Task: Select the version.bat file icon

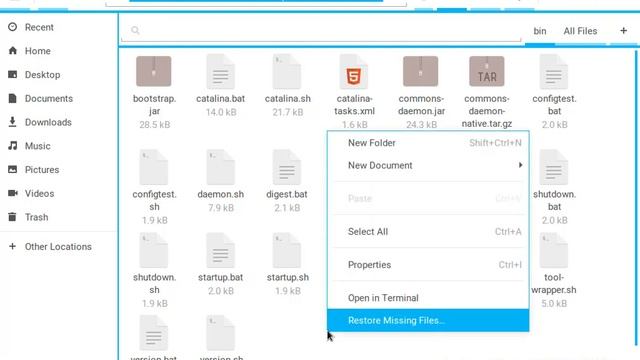Action: pyautogui.click(x=154, y=333)
